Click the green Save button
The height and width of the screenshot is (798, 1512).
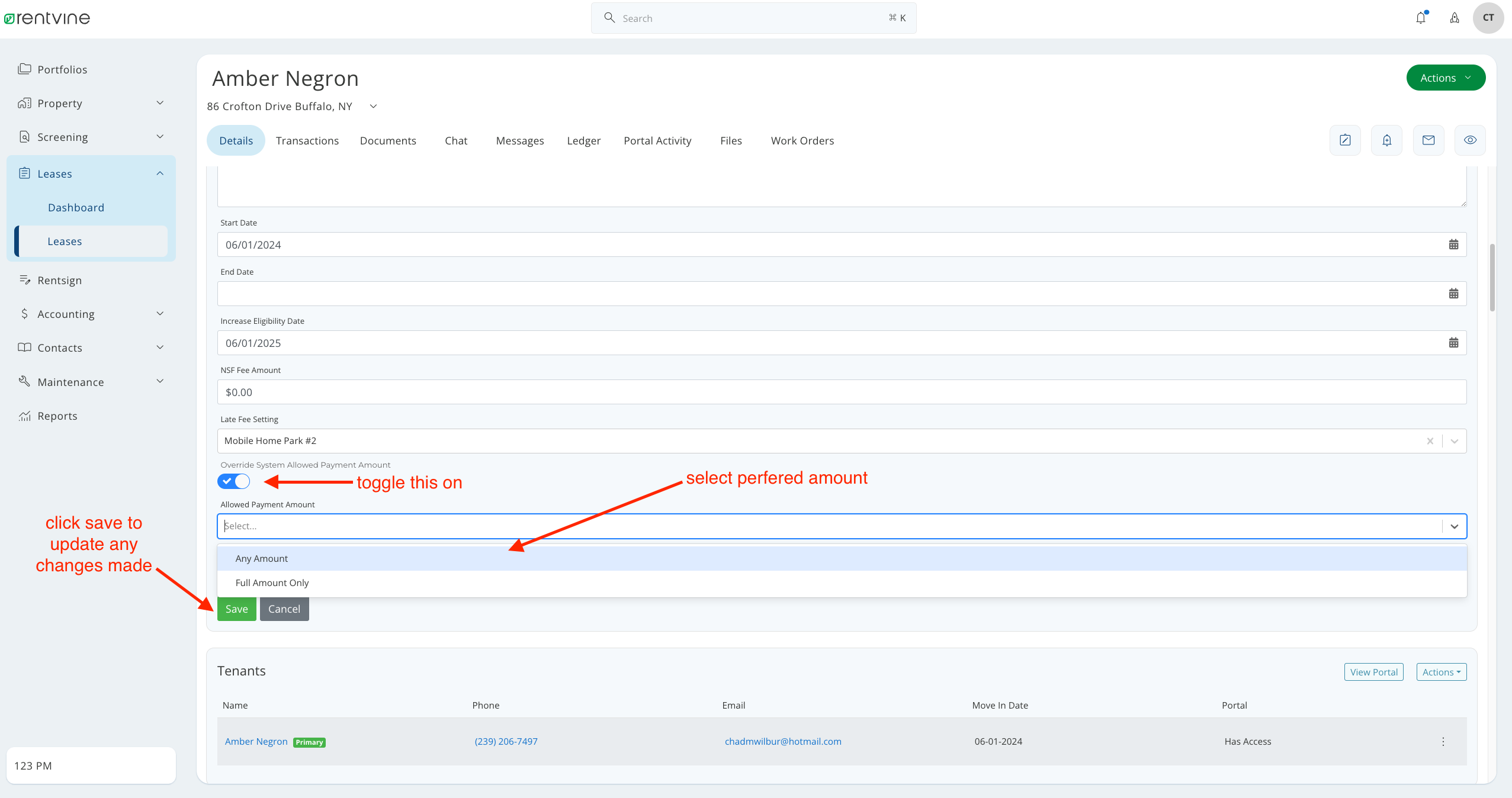tap(236, 609)
